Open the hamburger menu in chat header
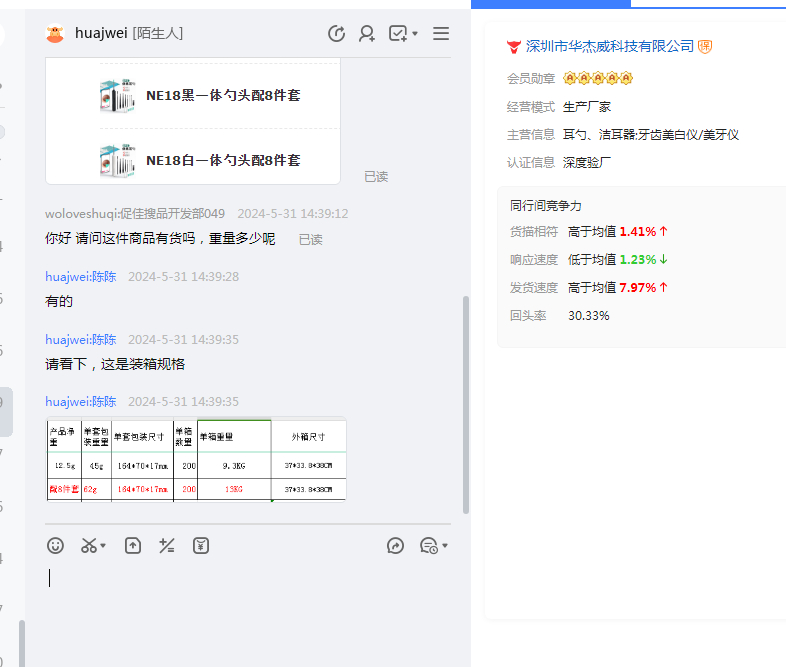 (440, 34)
